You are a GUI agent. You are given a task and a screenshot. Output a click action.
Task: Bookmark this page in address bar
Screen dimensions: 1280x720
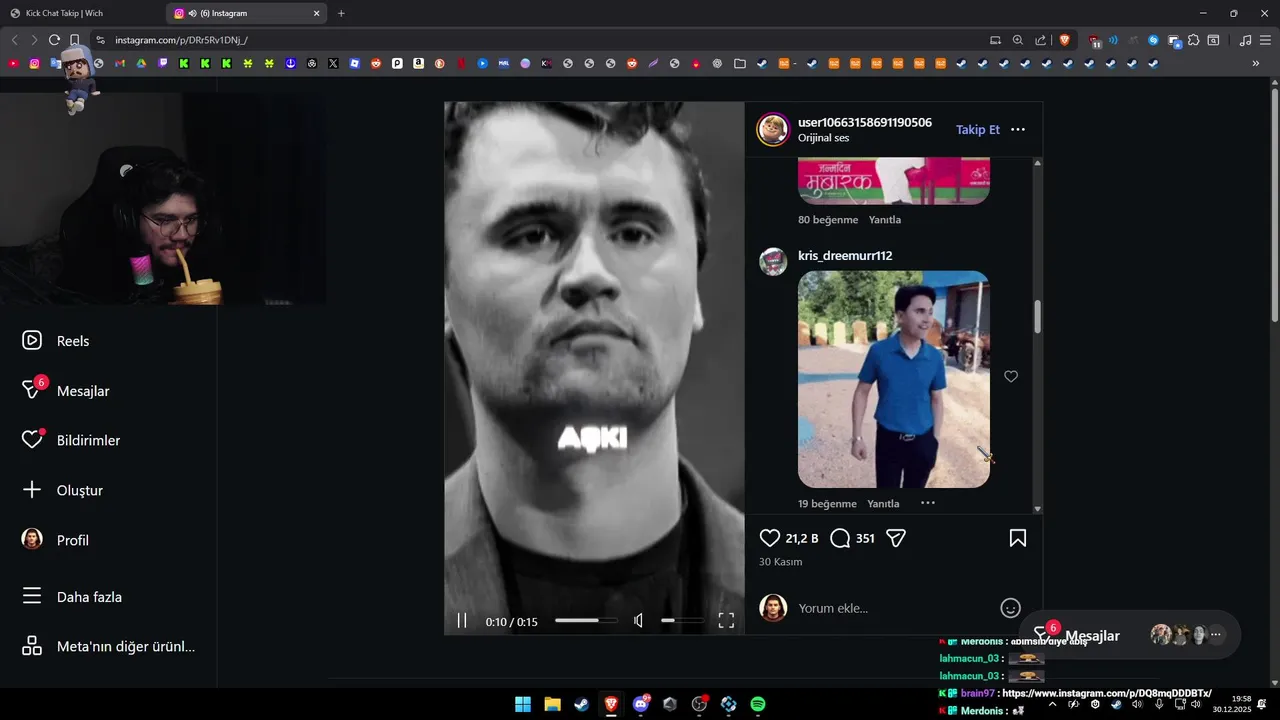75,40
